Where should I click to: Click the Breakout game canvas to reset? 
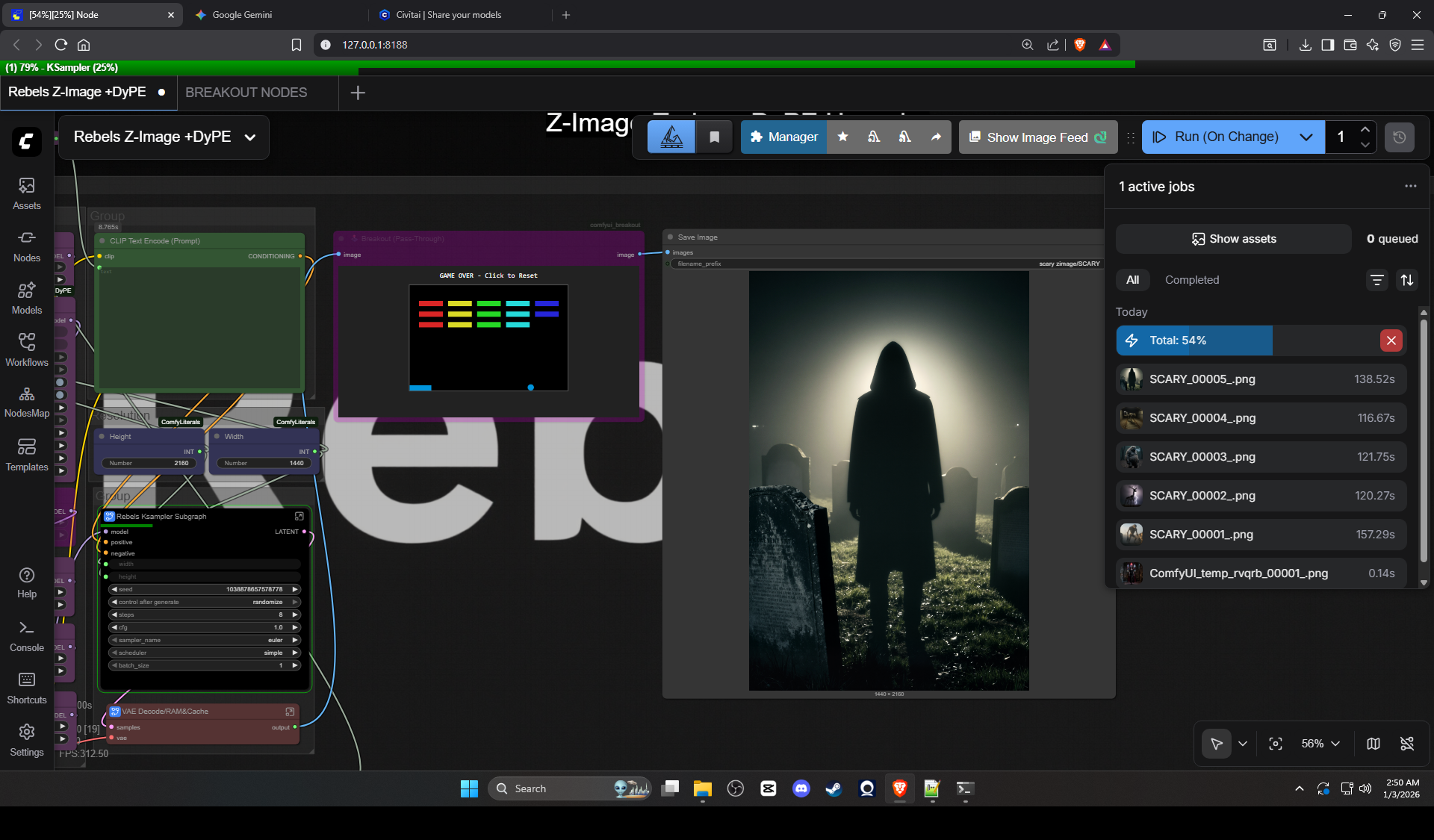point(488,337)
